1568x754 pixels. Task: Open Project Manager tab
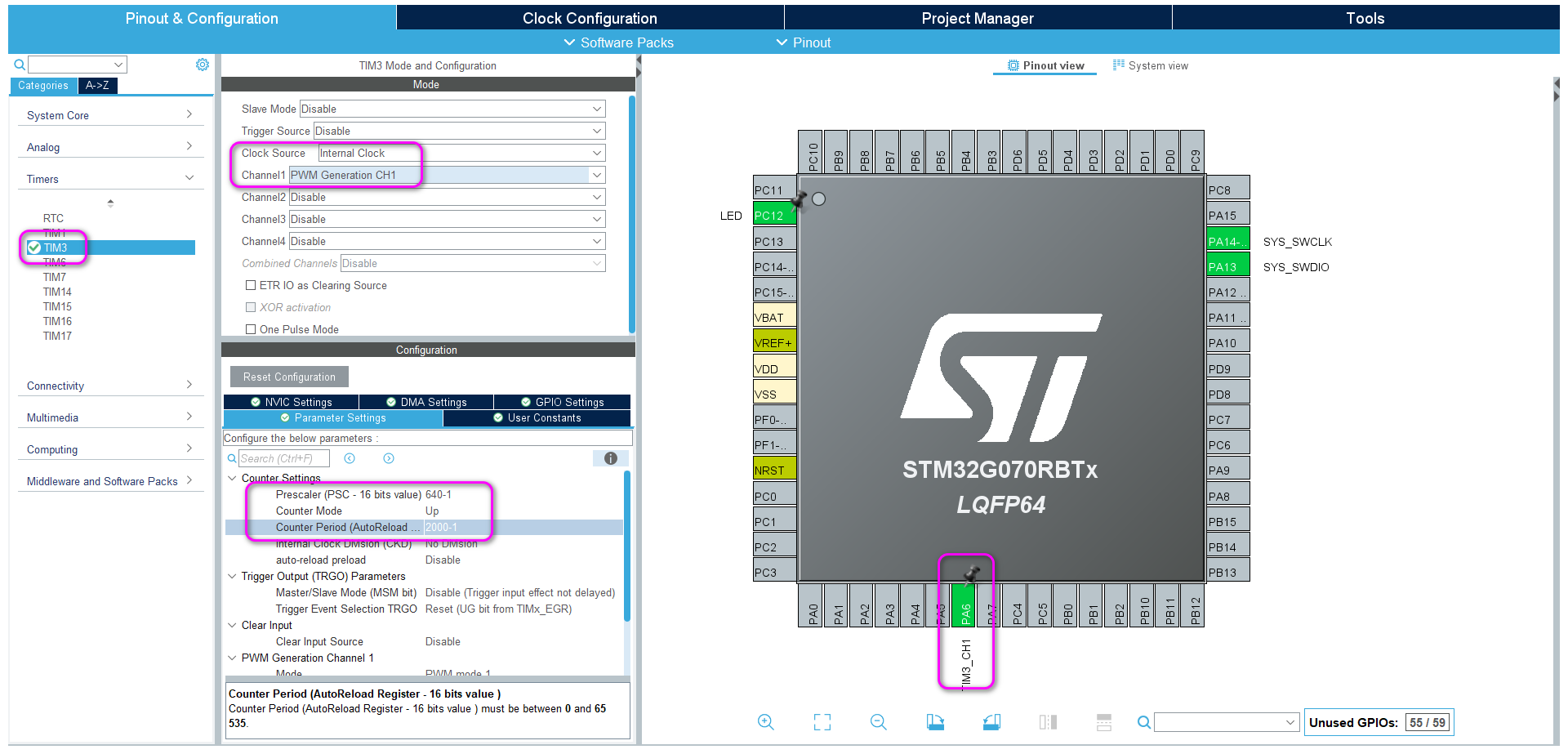pyautogui.click(x=978, y=18)
